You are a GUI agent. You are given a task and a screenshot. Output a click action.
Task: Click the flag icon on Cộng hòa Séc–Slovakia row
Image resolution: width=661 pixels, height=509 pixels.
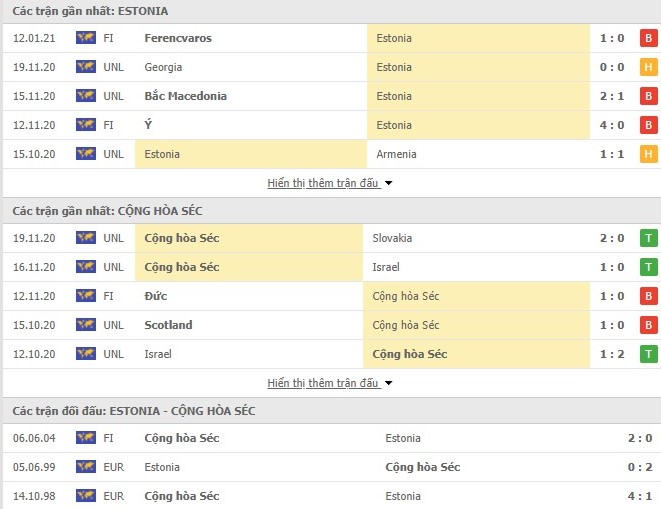click(85, 238)
